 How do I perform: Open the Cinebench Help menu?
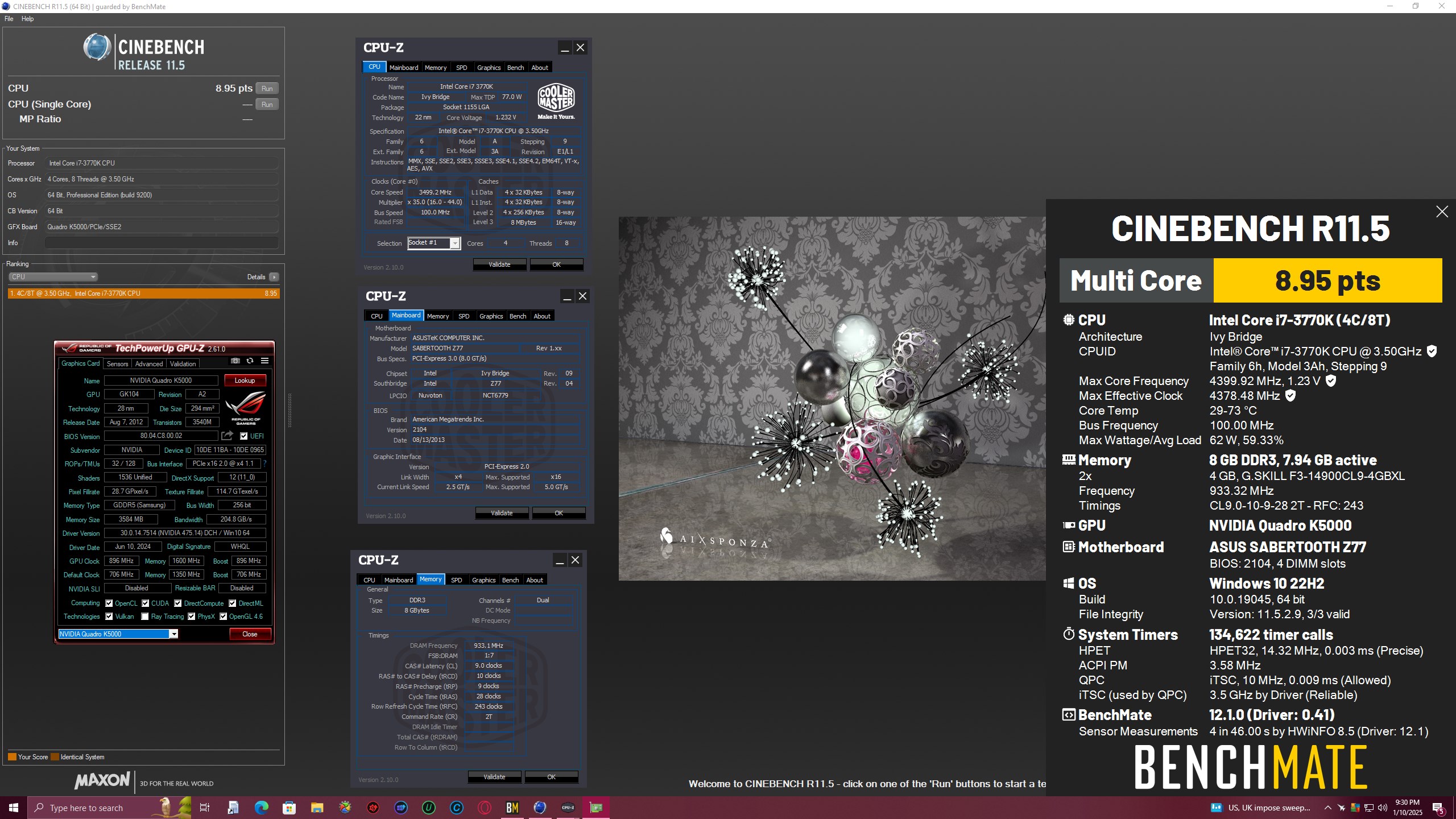point(27,19)
